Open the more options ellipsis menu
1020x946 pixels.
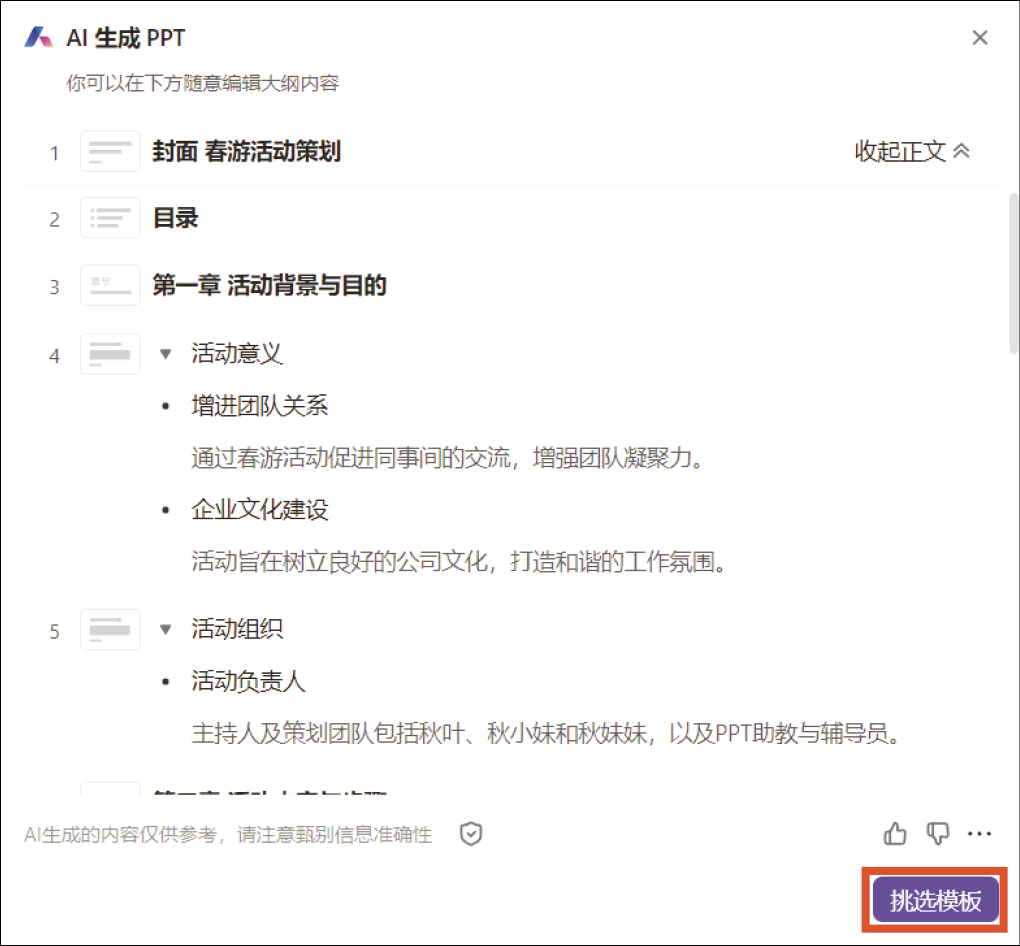click(980, 833)
